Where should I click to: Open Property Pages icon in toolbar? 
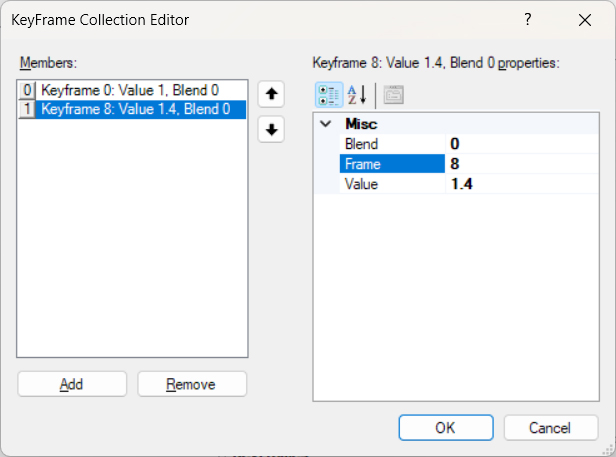pos(393,95)
